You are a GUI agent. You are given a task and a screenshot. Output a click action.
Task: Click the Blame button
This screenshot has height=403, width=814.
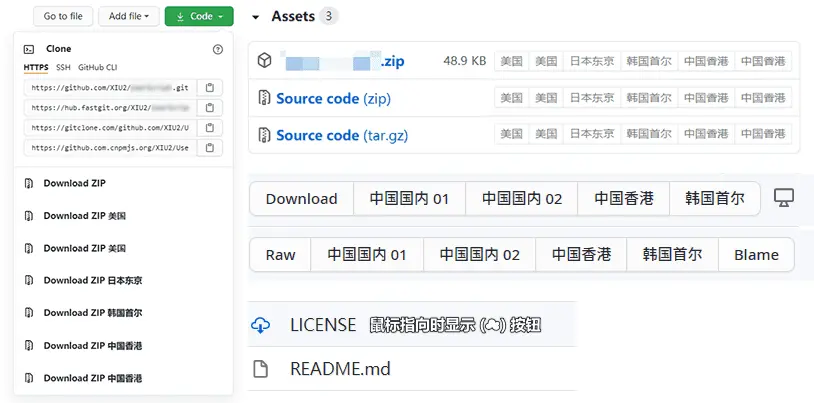pyautogui.click(x=755, y=255)
